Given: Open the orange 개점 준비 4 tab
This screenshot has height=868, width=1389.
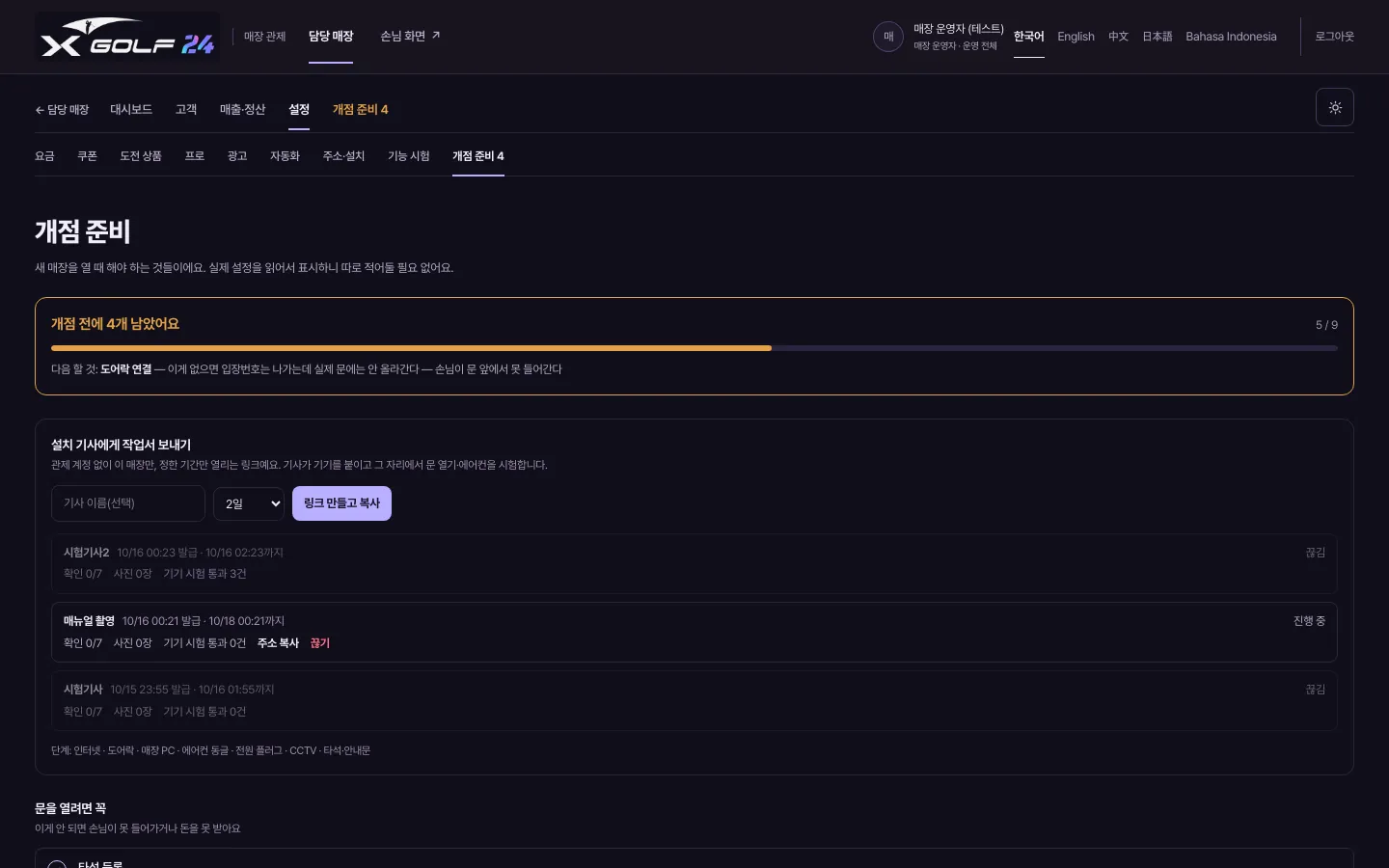Looking at the screenshot, I should pos(361,110).
